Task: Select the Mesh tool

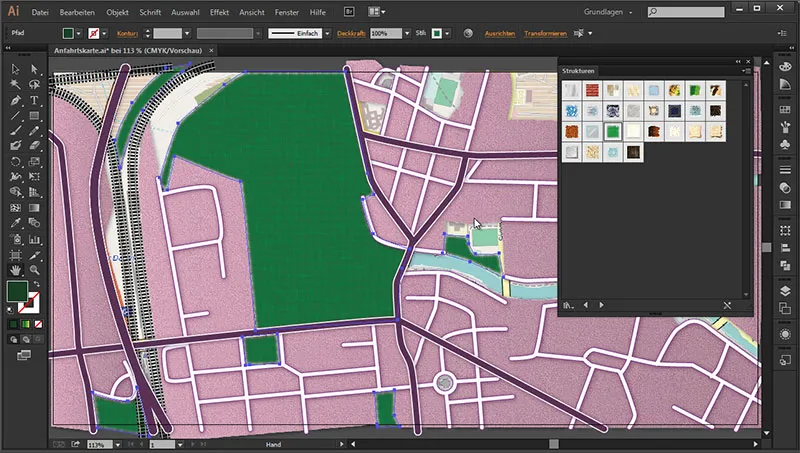Action: [x=15, y=208]
